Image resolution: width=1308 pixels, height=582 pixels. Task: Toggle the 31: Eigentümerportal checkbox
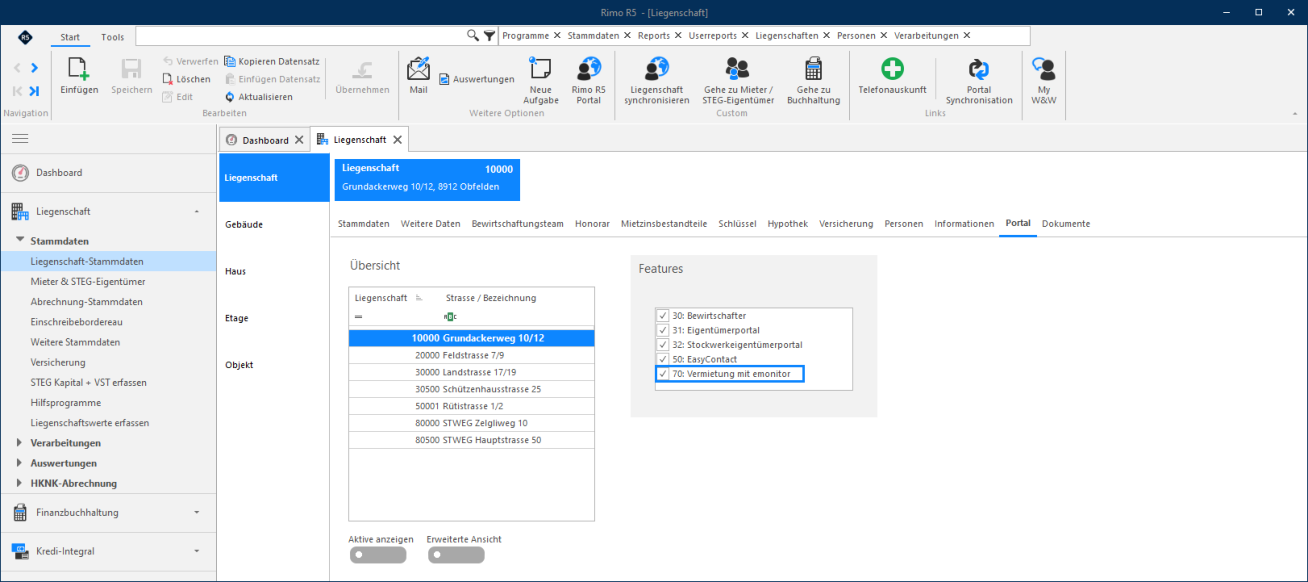[662, 330]
